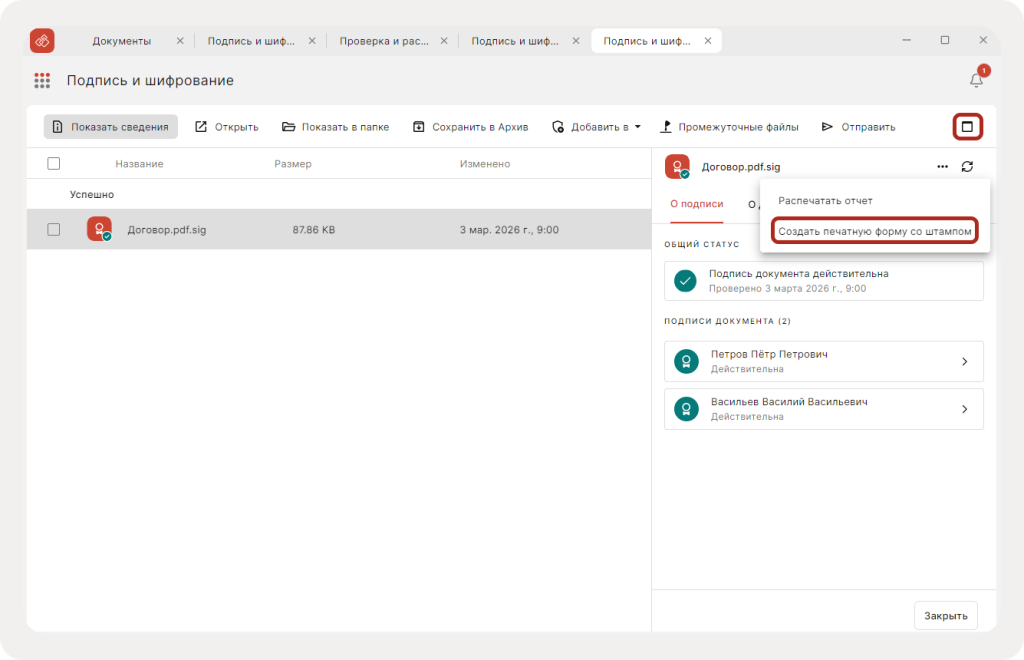Viewport: 1024px width, 660px height.
Task: Select Создать печатную форму со штампом
Action: pyautogui.click(x=875, y=231)
